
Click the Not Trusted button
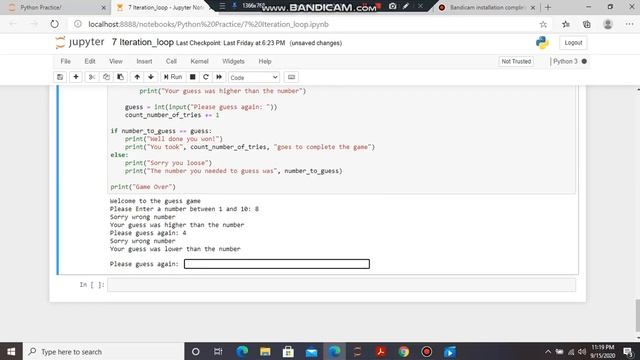click(x=516, y=61)
